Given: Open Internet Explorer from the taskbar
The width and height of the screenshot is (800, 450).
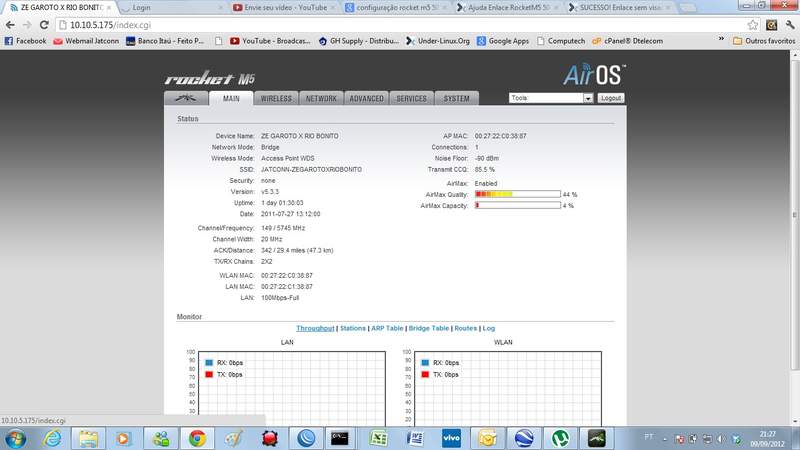Looking at the screenshot, I should point(52,439).
